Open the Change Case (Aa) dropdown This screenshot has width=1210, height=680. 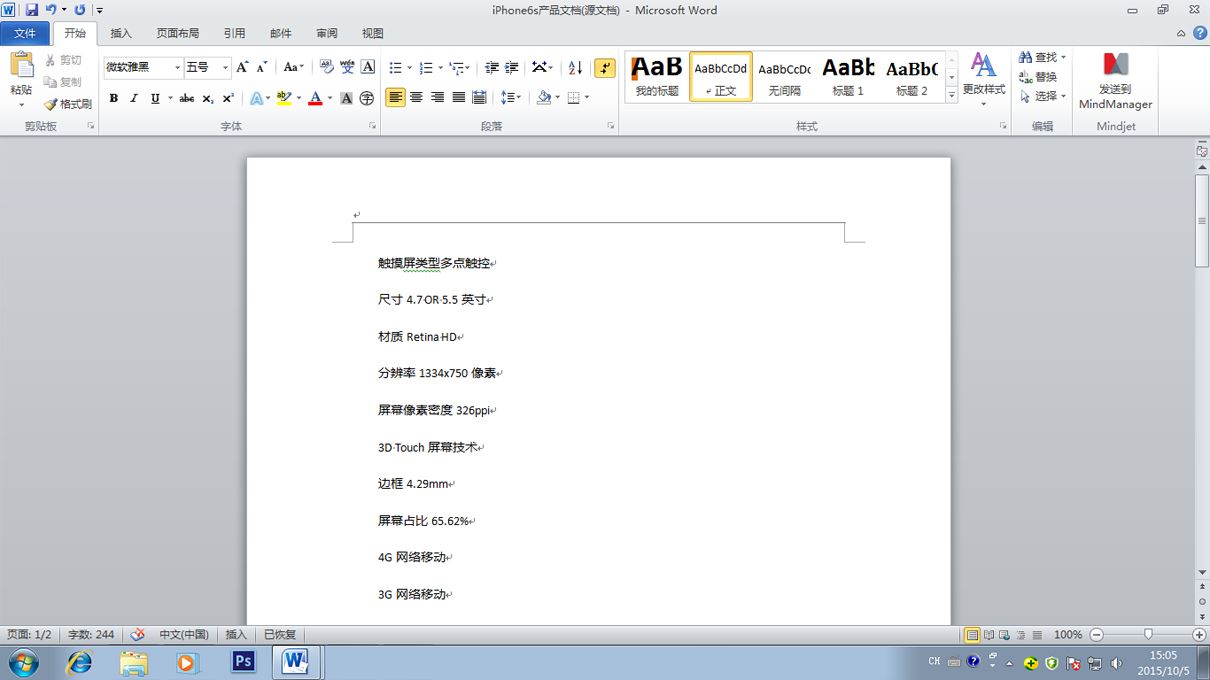[293, 67]
